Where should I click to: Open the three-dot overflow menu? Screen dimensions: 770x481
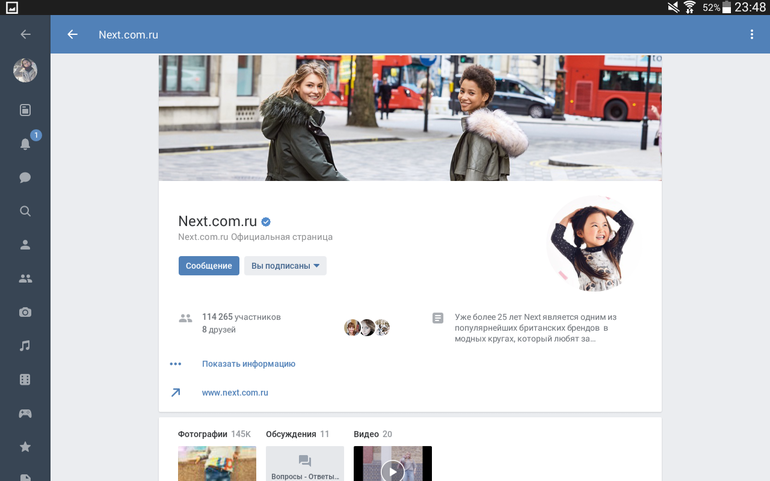point(751,34)
